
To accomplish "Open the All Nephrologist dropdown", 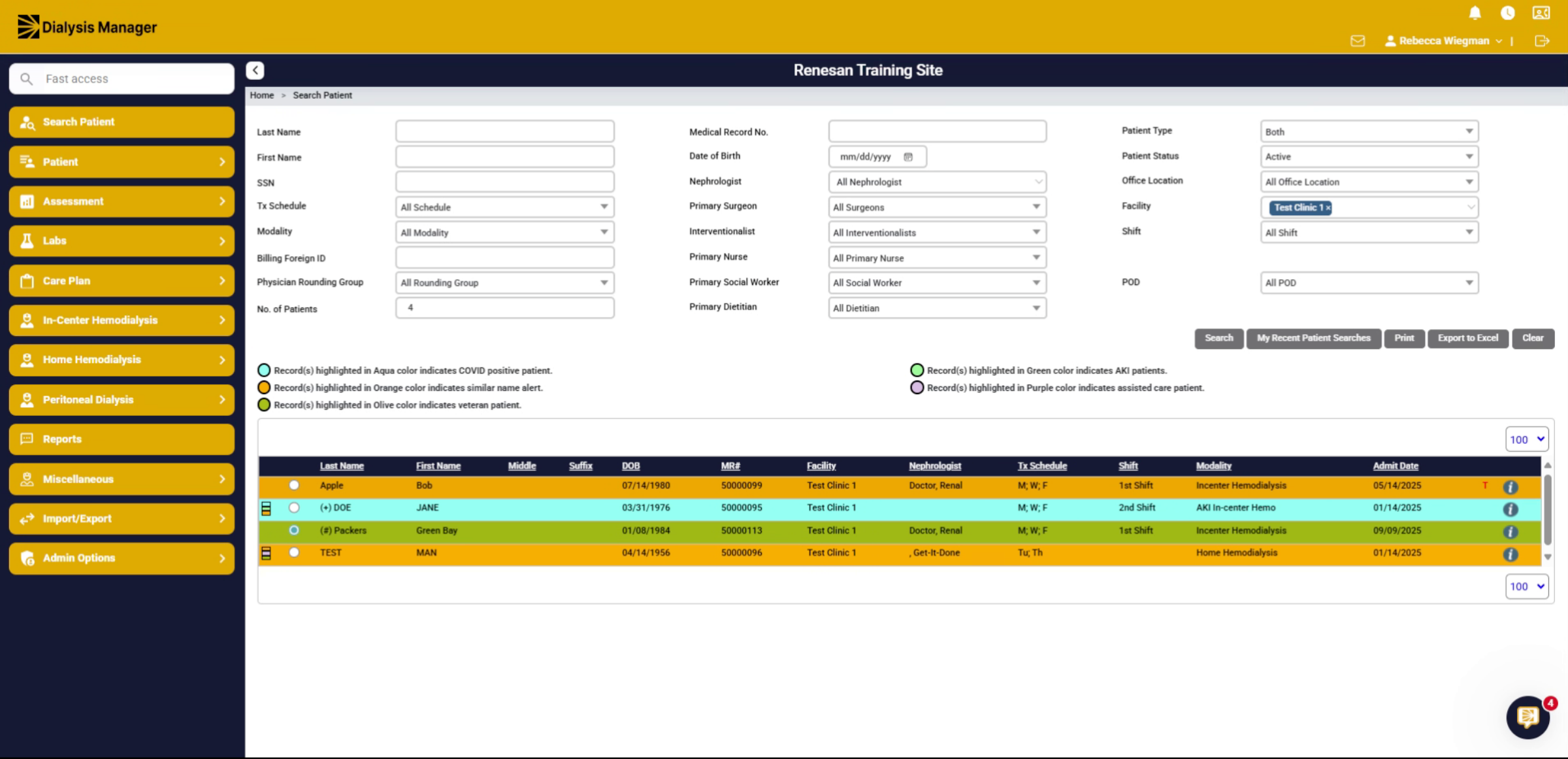I will pos(937,182).
